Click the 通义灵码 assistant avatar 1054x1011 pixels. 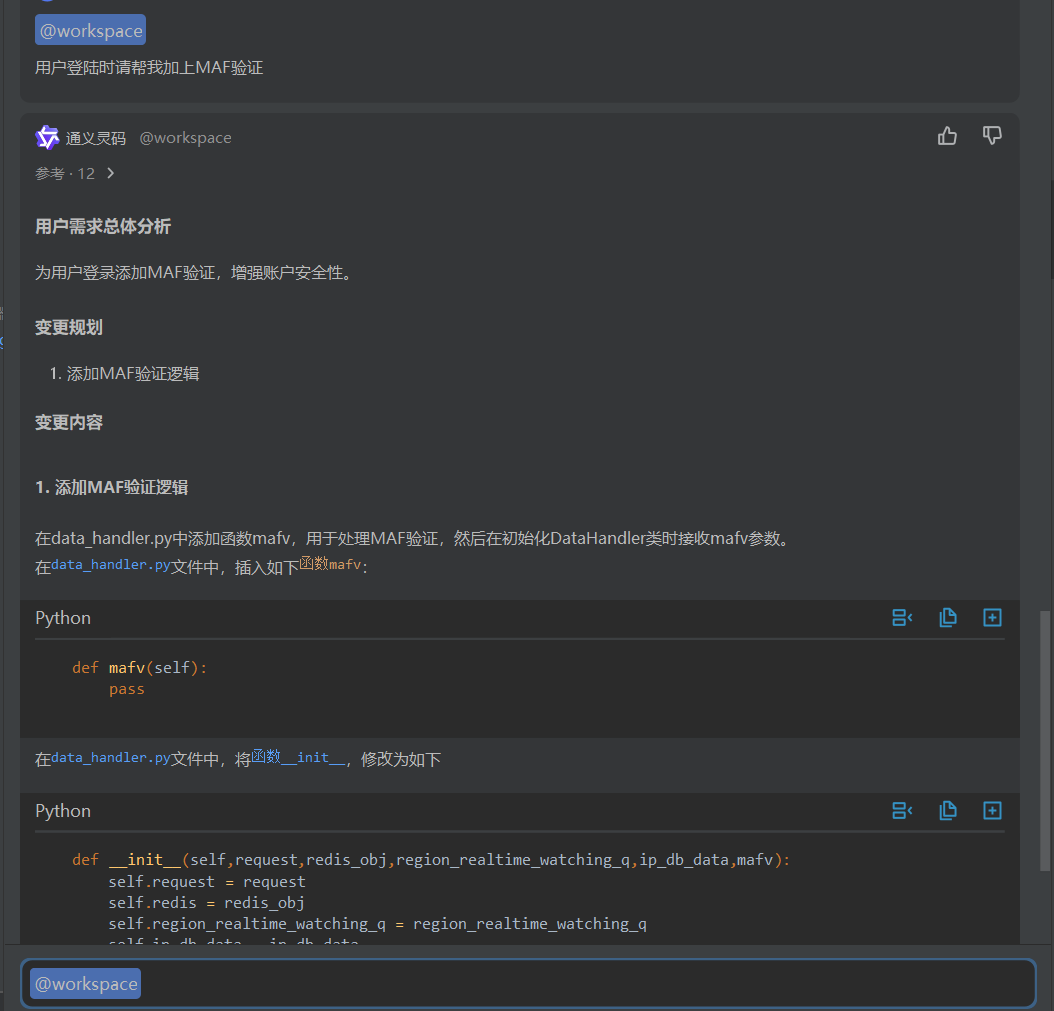point(47,136)
